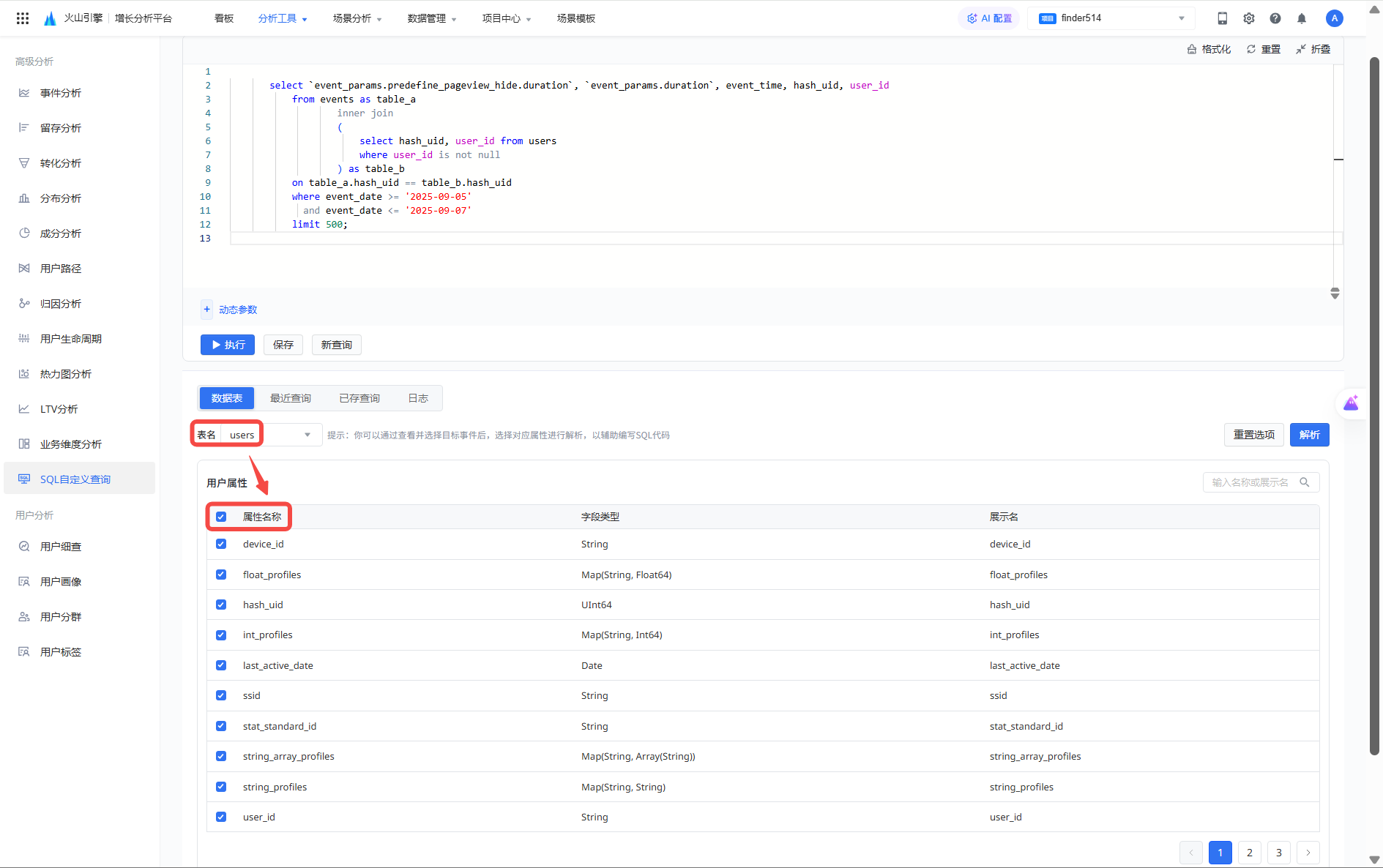
Task: Go to page 2 of attributes
Action: [1250, 853]
